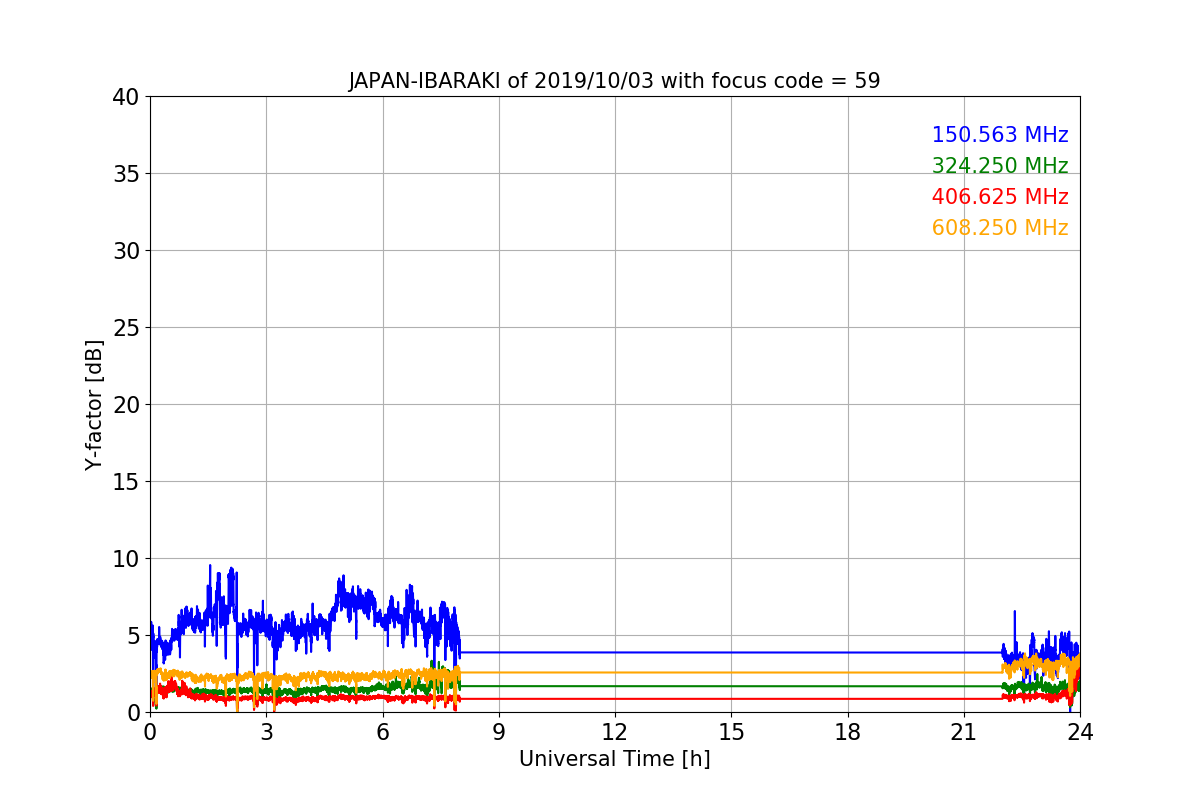Click the y-axis tick label 10
This screenshot has height=800, width=1200.
pyautogui.click(x=126, y=559)
